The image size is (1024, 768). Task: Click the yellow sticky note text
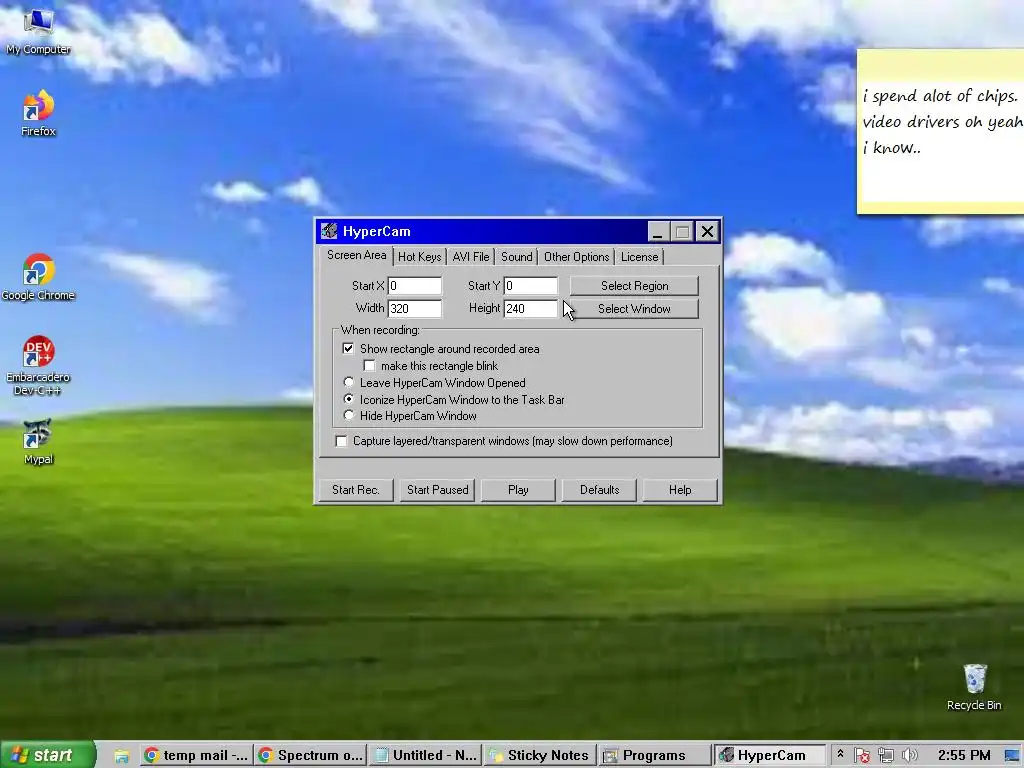coord(942,122)
